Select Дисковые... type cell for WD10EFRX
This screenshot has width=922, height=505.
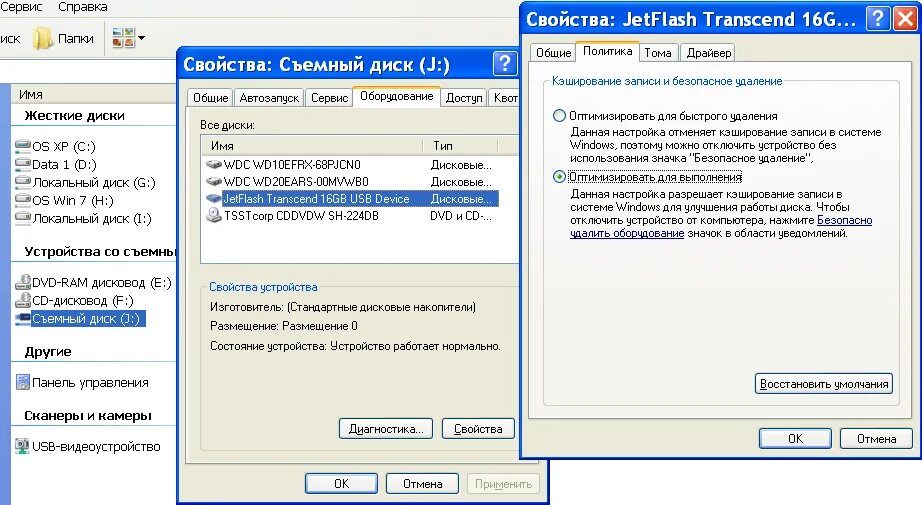pyautogui.click(x=461, y=165)
